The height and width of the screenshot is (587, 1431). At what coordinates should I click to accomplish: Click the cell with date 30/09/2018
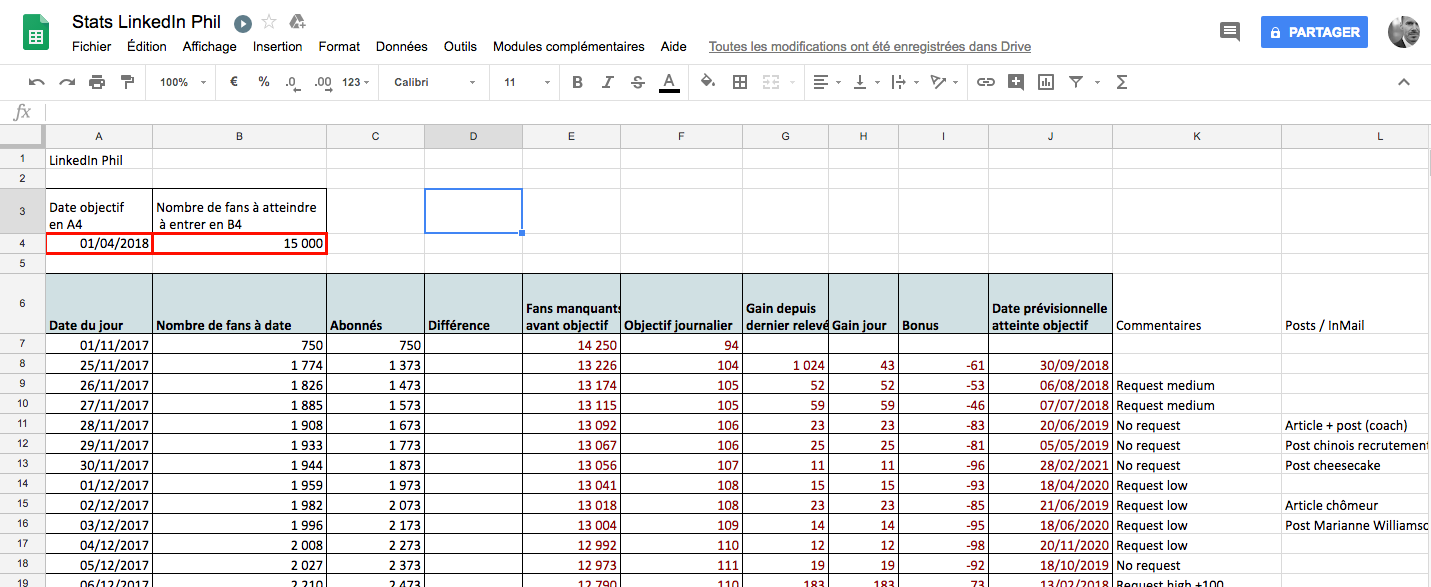[1050, 365]
